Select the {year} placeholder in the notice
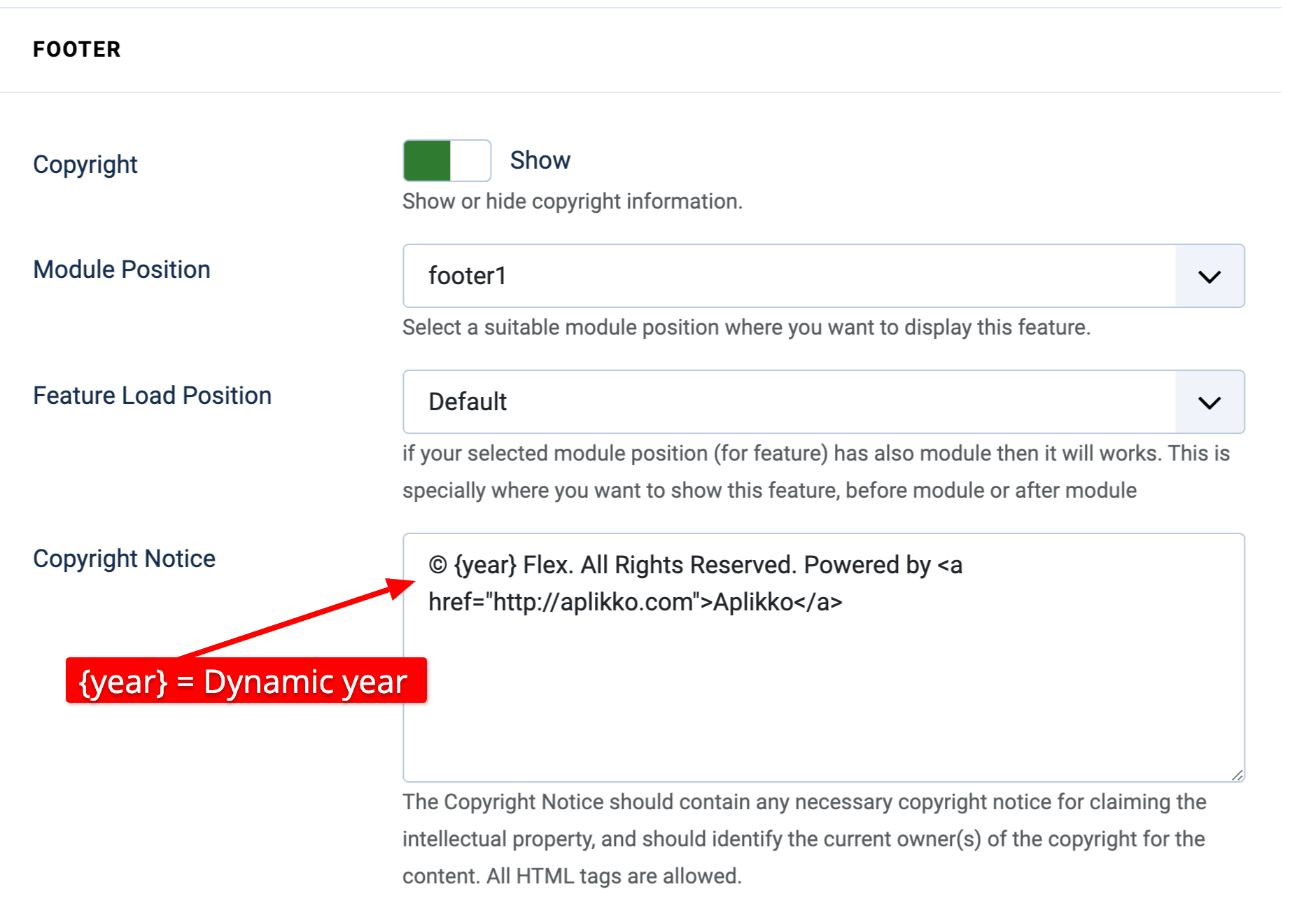 (x=485, y=565)
